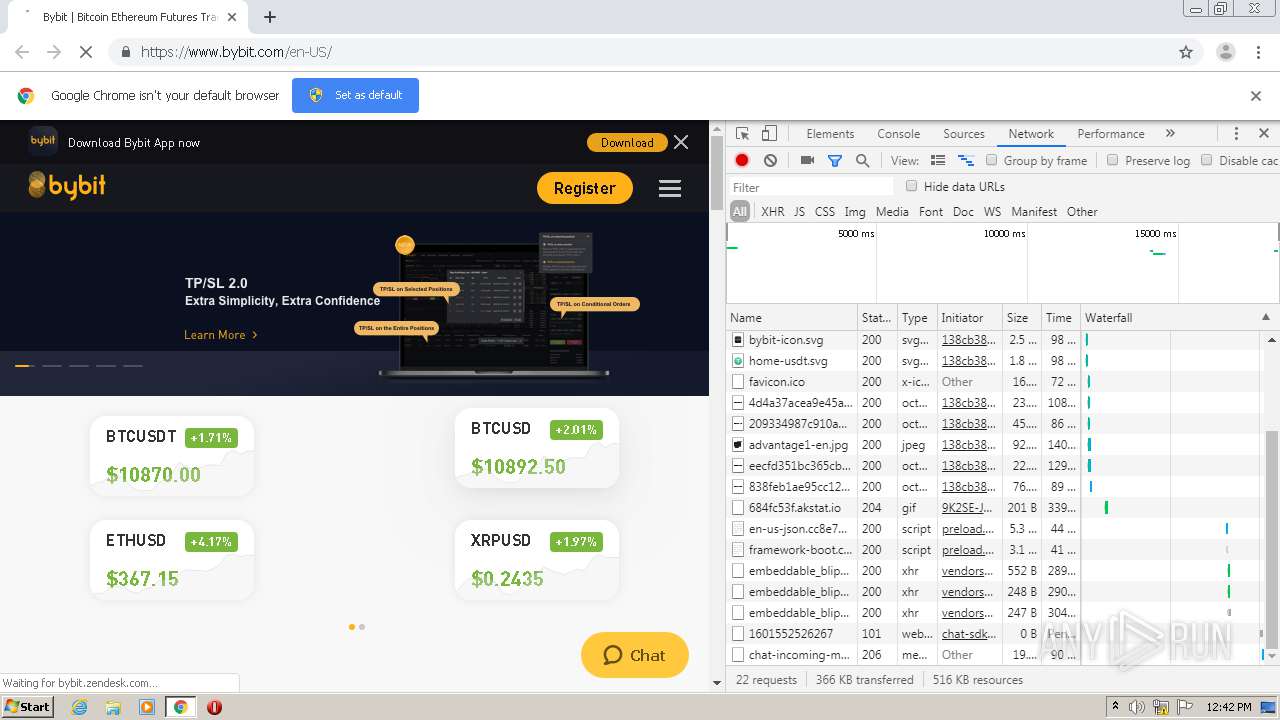This screenshot has width=1280, height=720.
Task: Click the Set as default button
Action: (355, 96)
